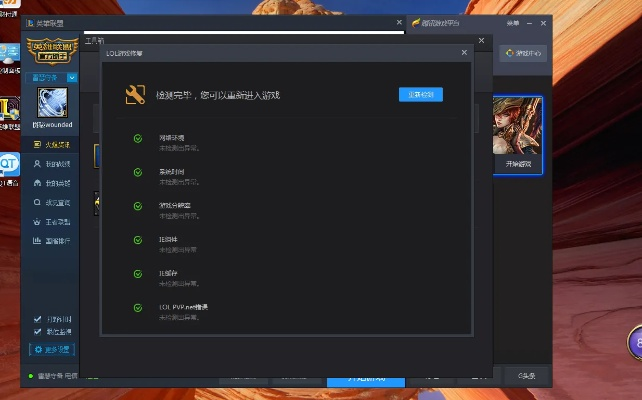Open the weather-style desktop shortcut icon

tap(9, 54)
